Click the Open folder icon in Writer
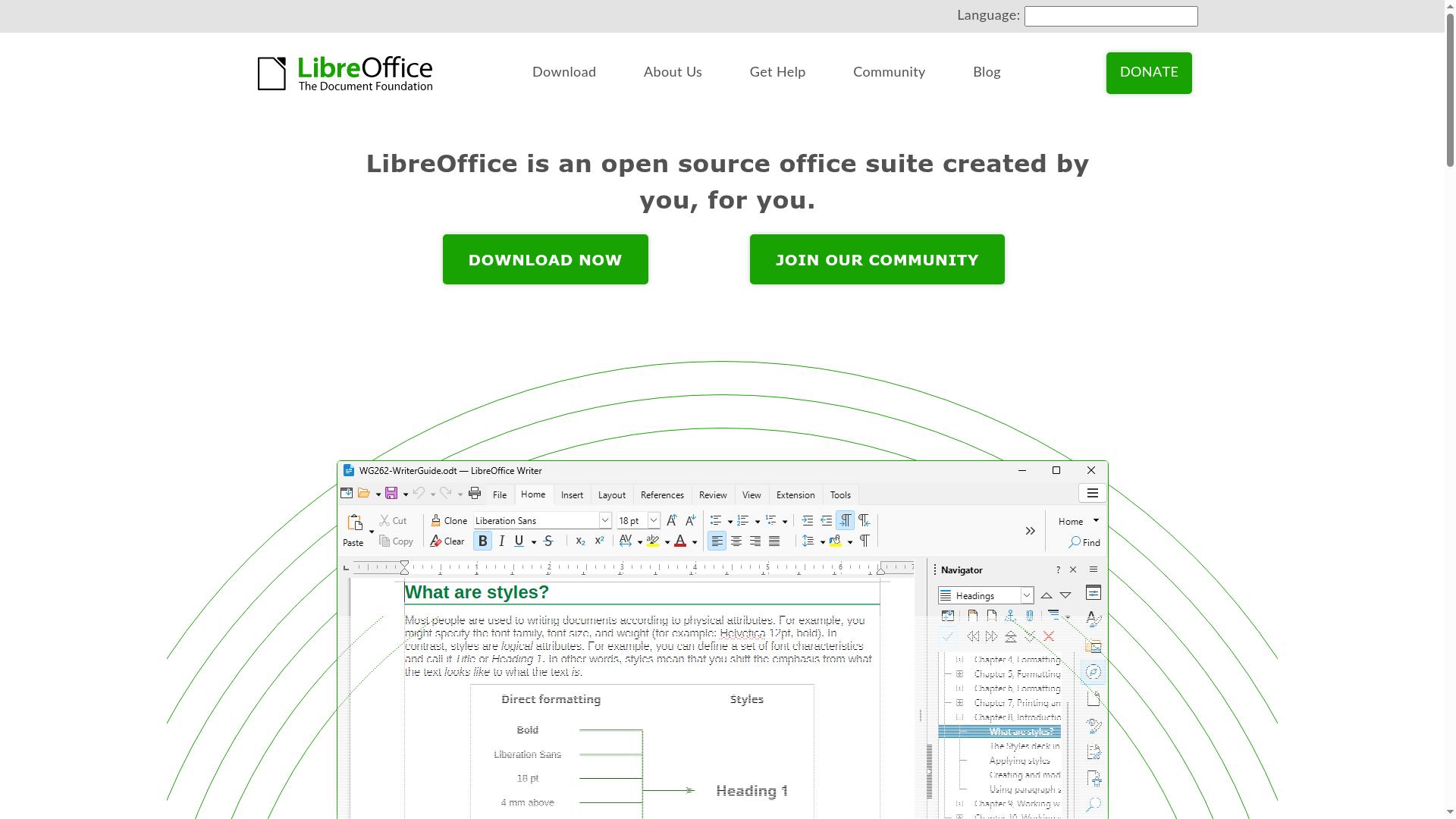The image size is (1456, 819). click(364, 493)
